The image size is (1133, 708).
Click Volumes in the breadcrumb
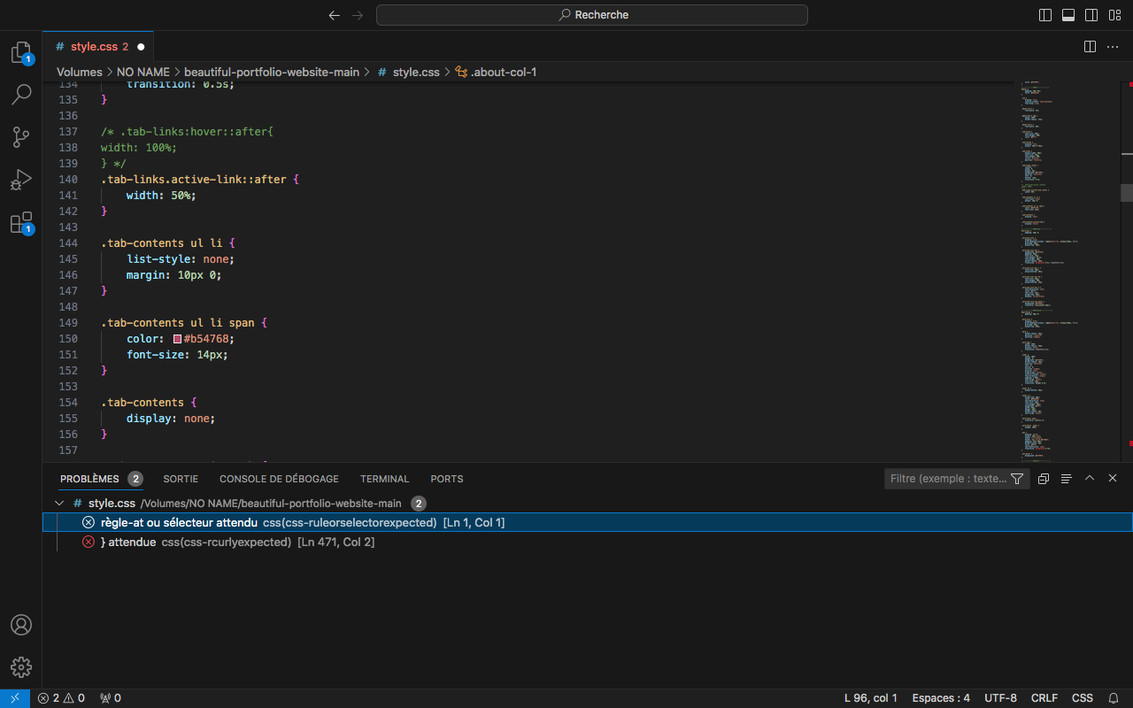click(79, 72)
